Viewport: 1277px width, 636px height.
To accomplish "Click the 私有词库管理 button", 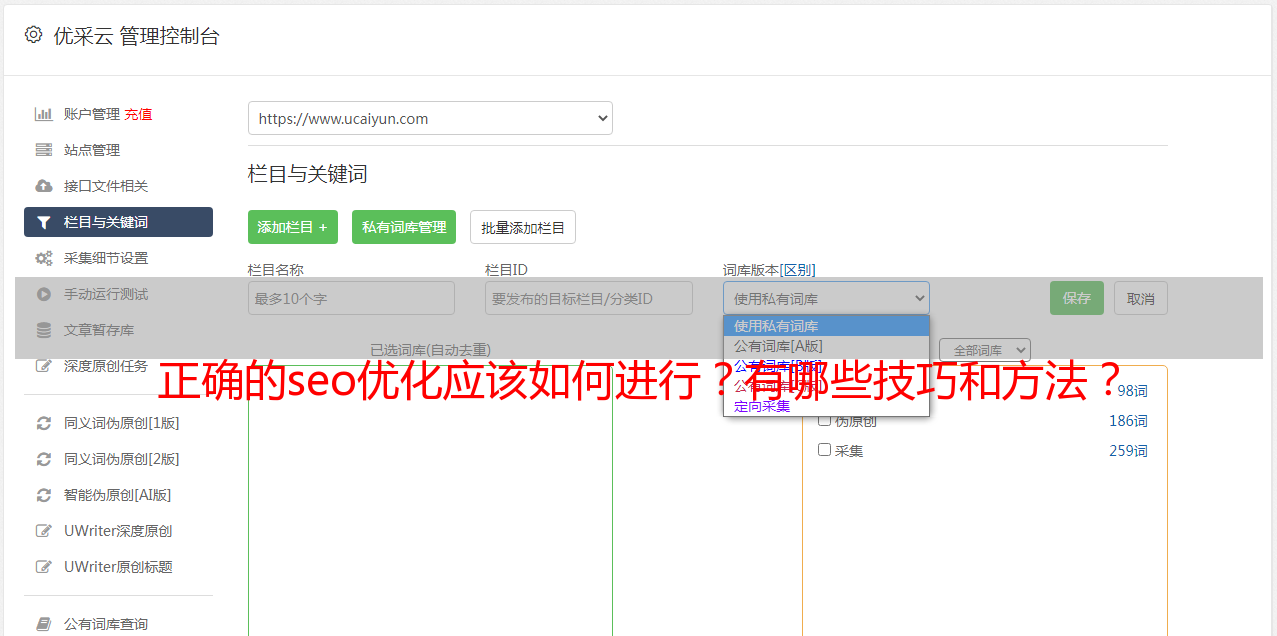I will (x=404, y=227).
